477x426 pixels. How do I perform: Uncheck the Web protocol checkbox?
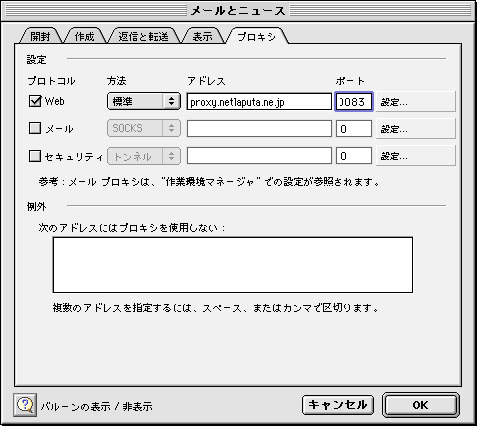click(35, 101)
